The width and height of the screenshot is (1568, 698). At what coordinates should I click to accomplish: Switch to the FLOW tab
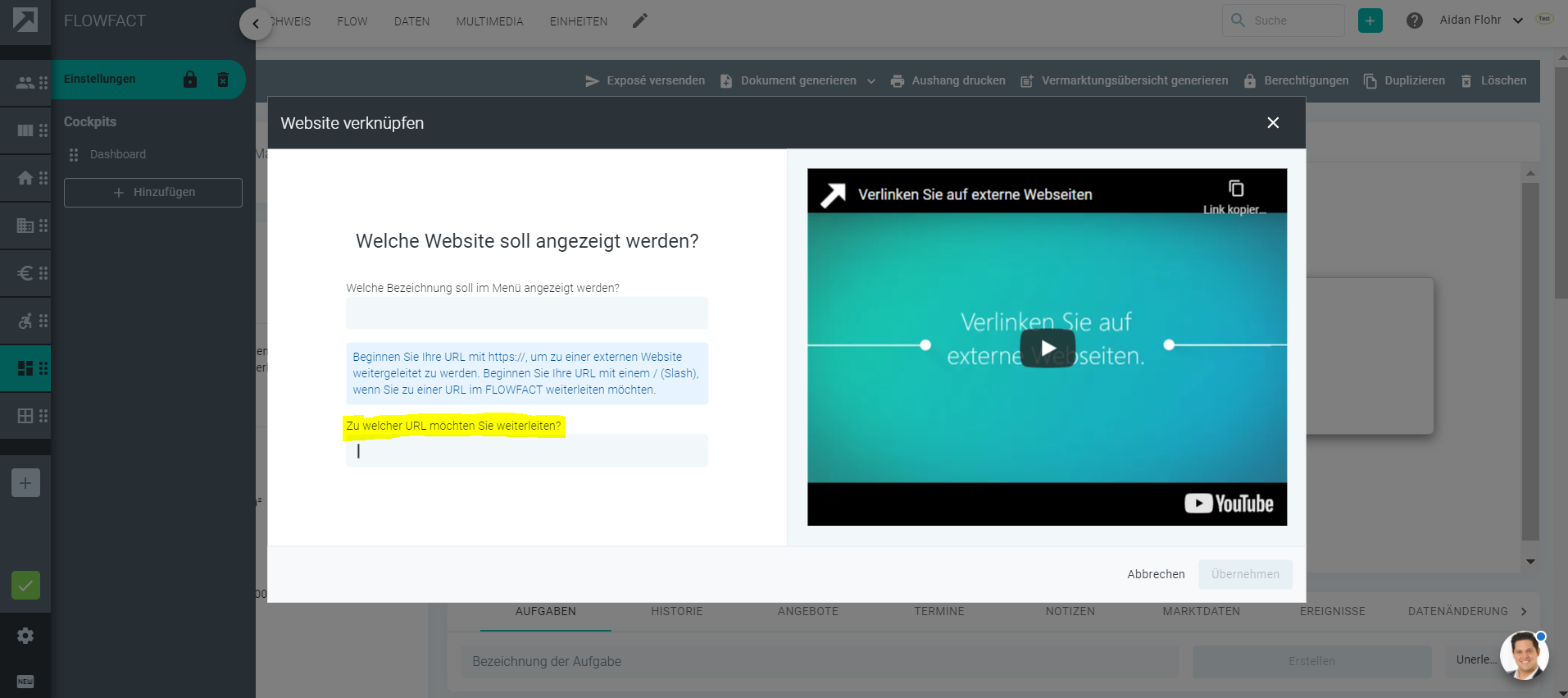pyautogui.click(x=352, y=21)
